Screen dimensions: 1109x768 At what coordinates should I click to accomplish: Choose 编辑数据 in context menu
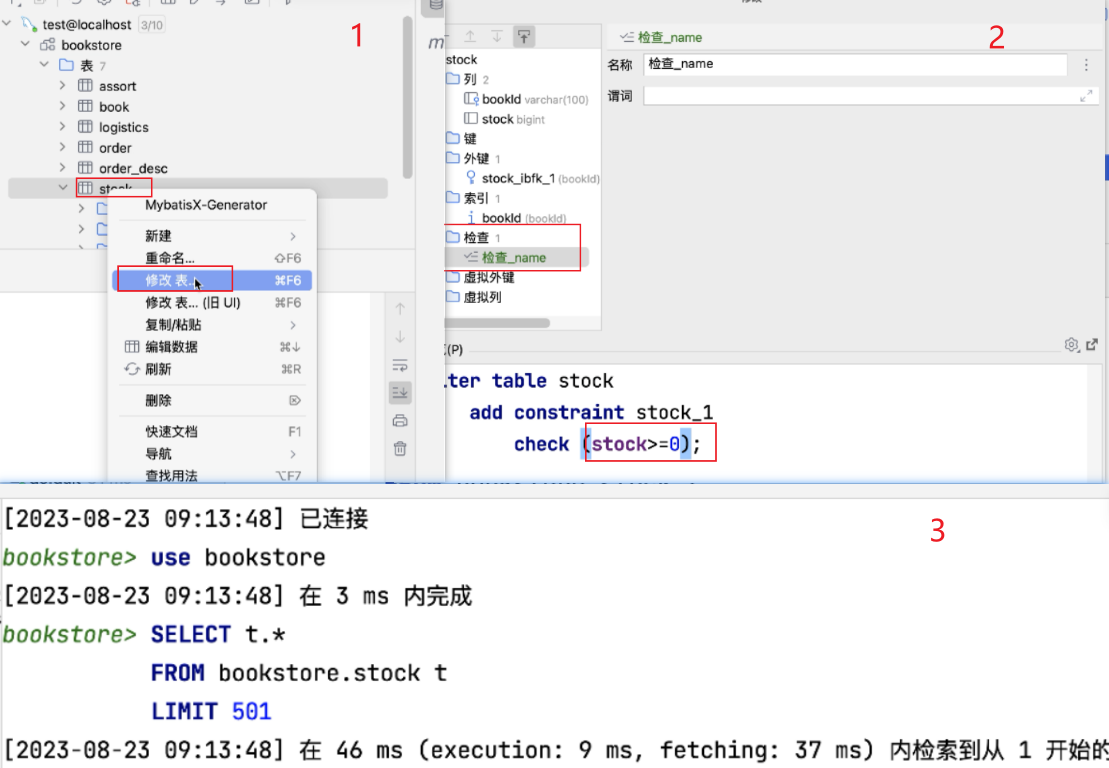coord(212,347)
